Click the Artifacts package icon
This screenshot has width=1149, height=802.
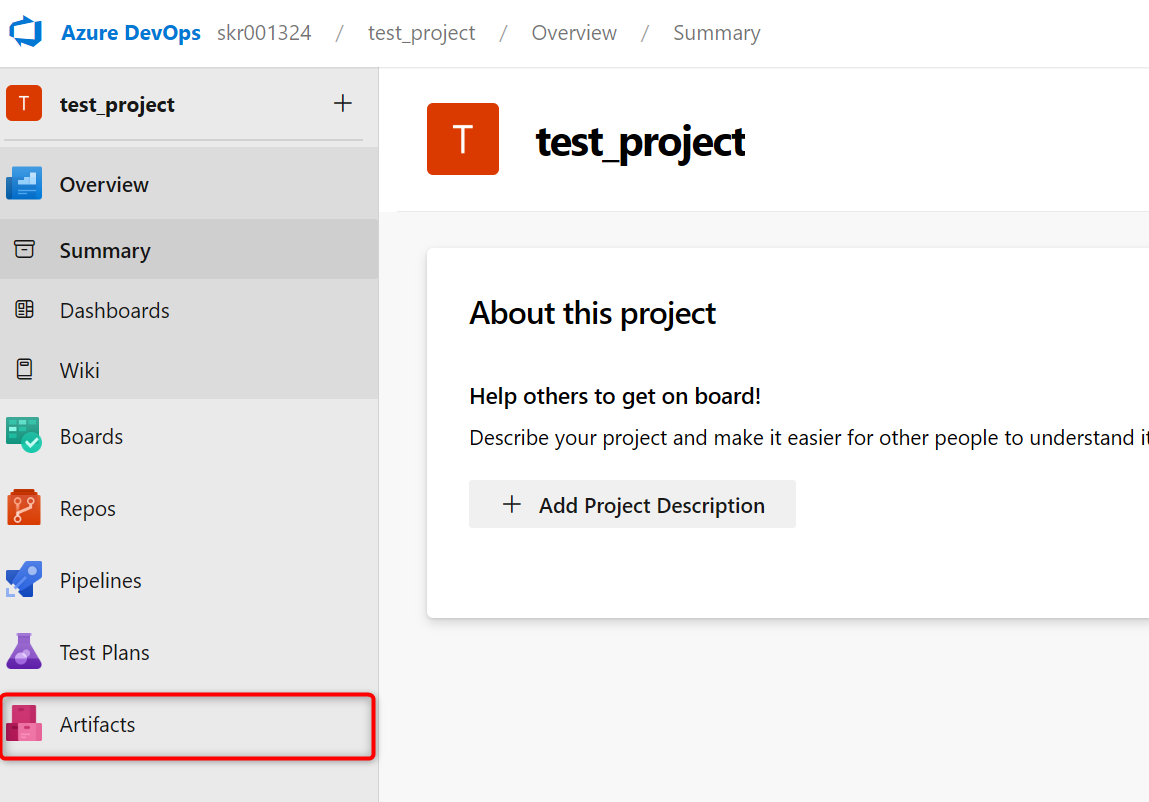click(x=24, y=724)
